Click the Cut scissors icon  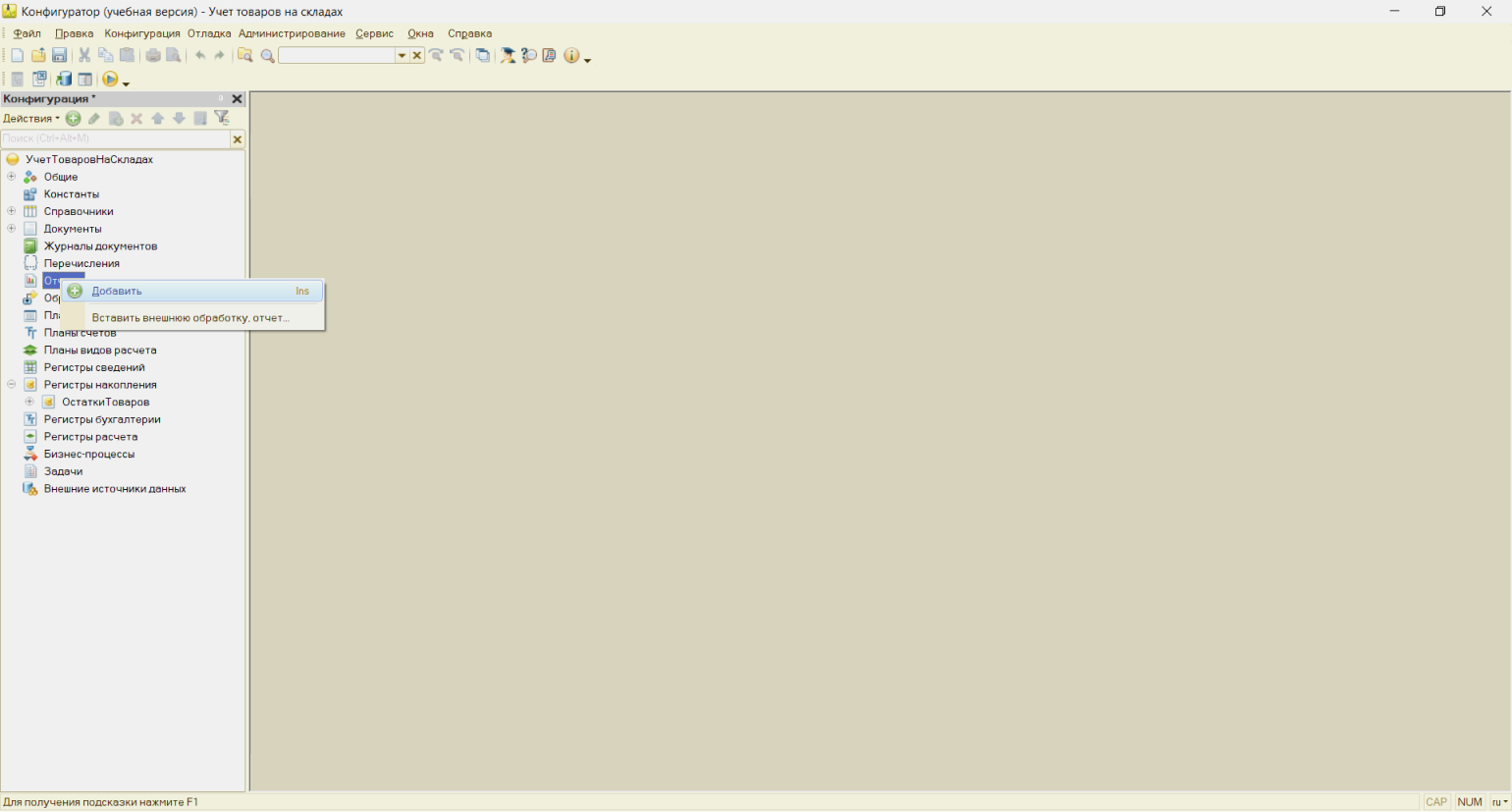84,56
